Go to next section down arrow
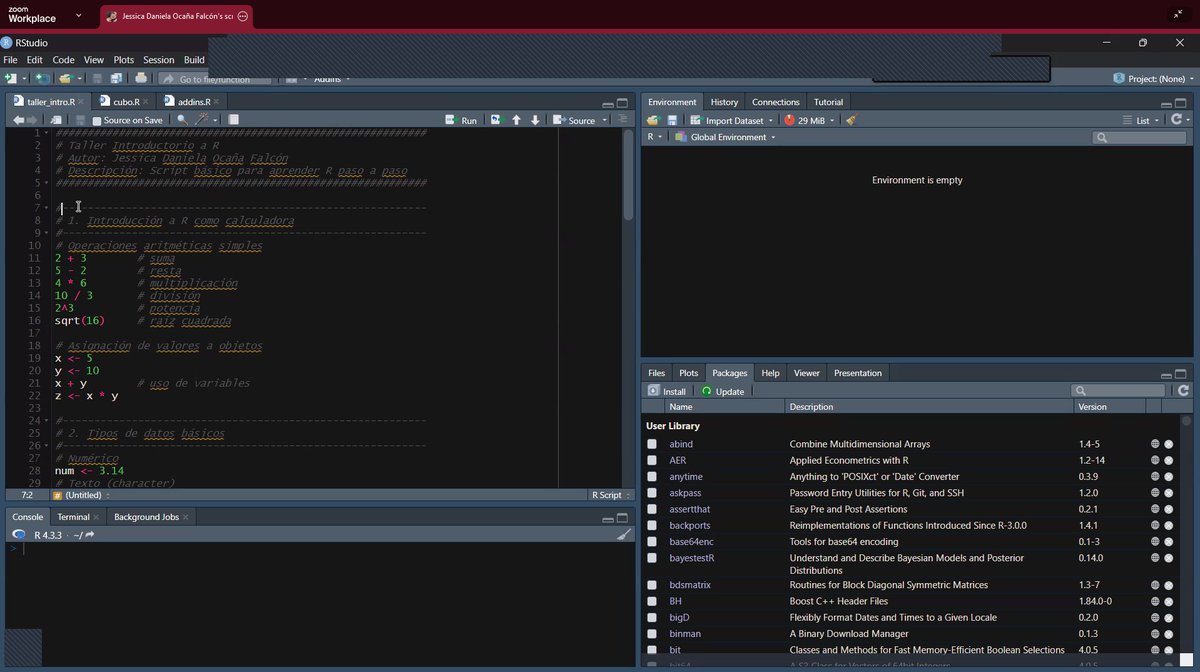The height and width of the screenshot is (672, 1200). click(x=535, y=120)
